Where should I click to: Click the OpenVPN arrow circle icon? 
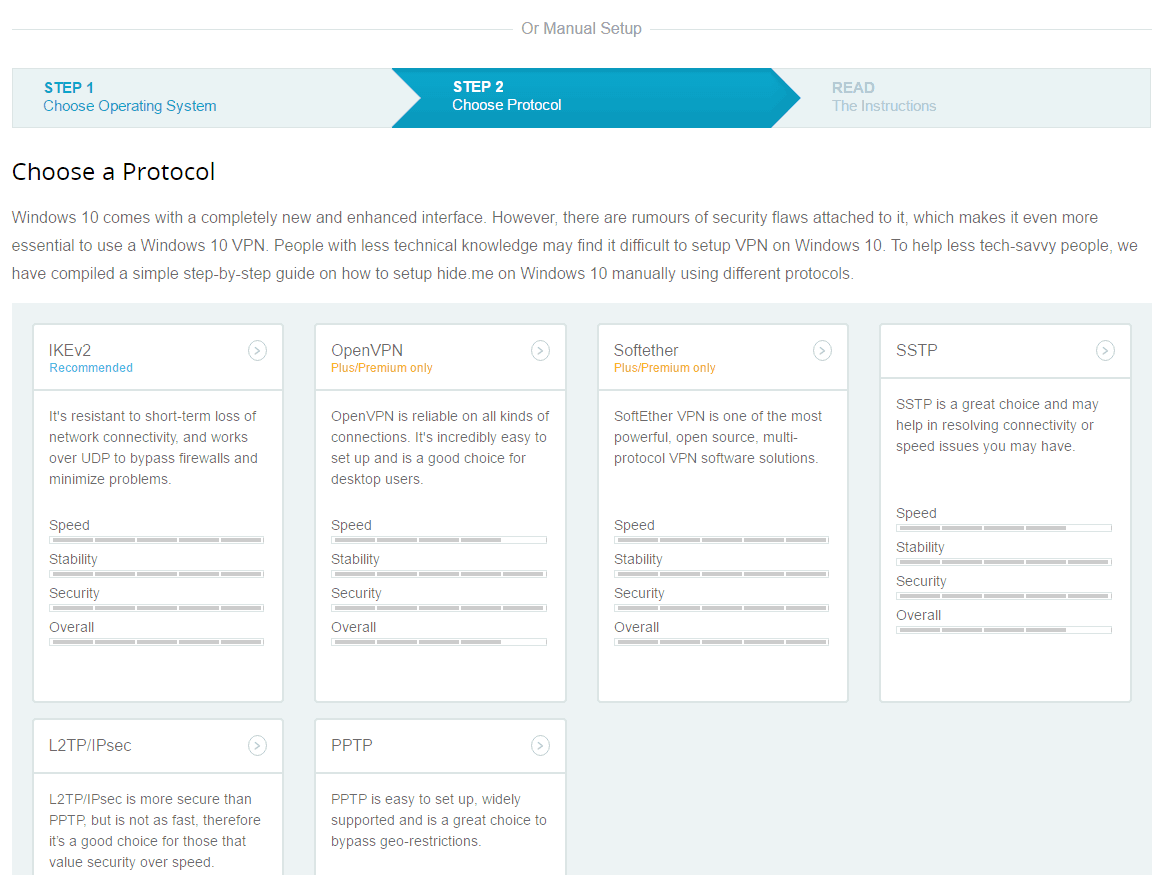[541, 351]
